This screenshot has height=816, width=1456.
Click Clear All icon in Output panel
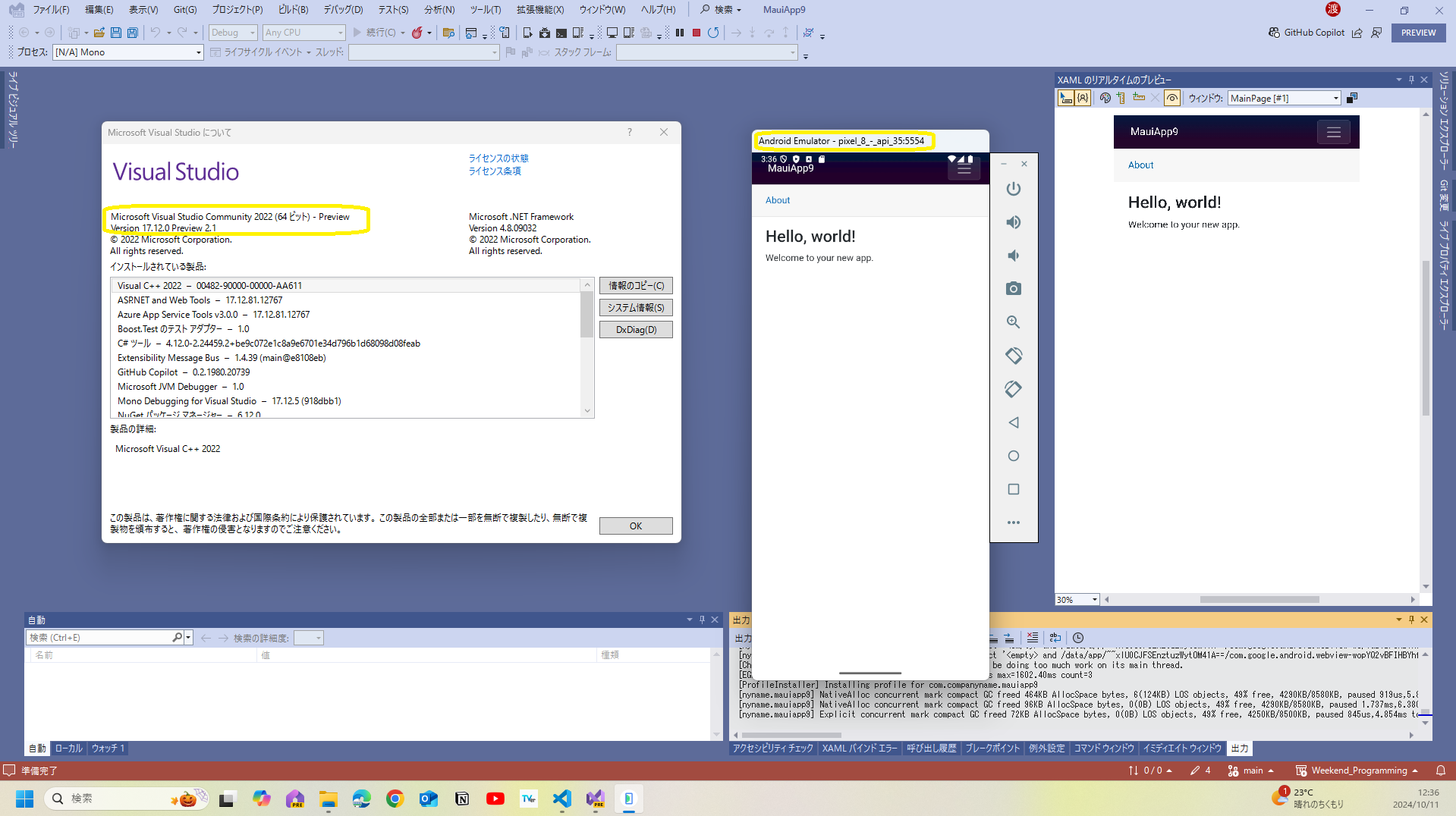click(x=1033, y=638)
